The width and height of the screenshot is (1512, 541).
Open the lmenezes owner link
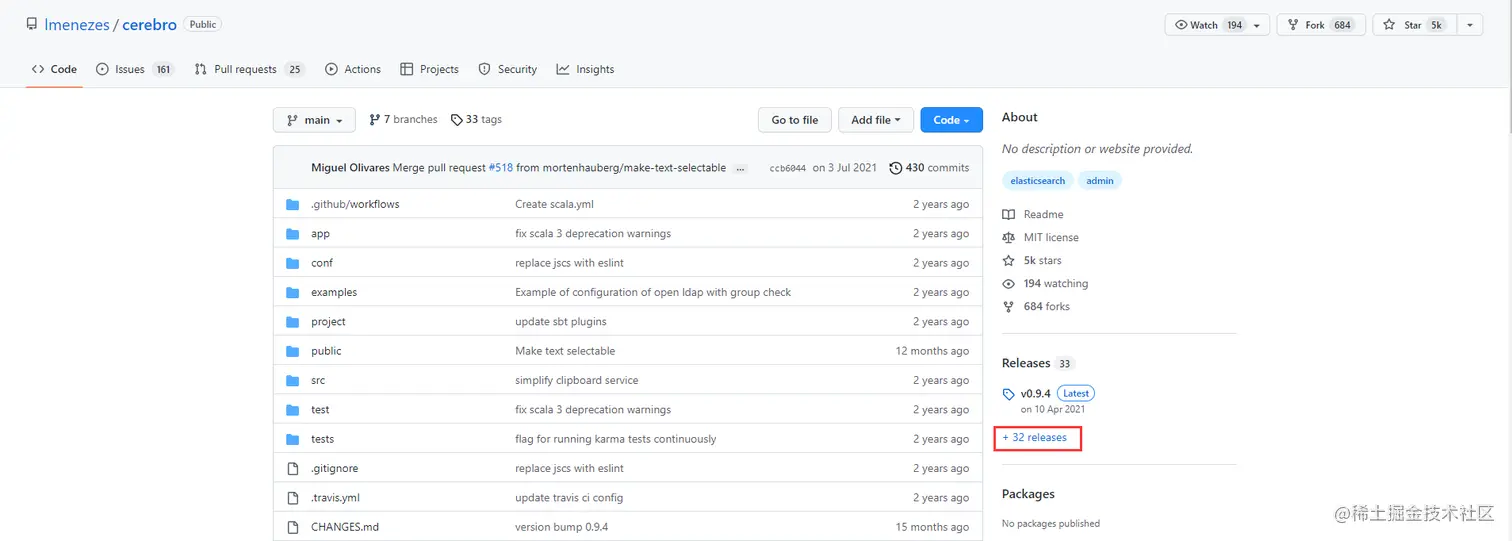click(x=77, y=25)
